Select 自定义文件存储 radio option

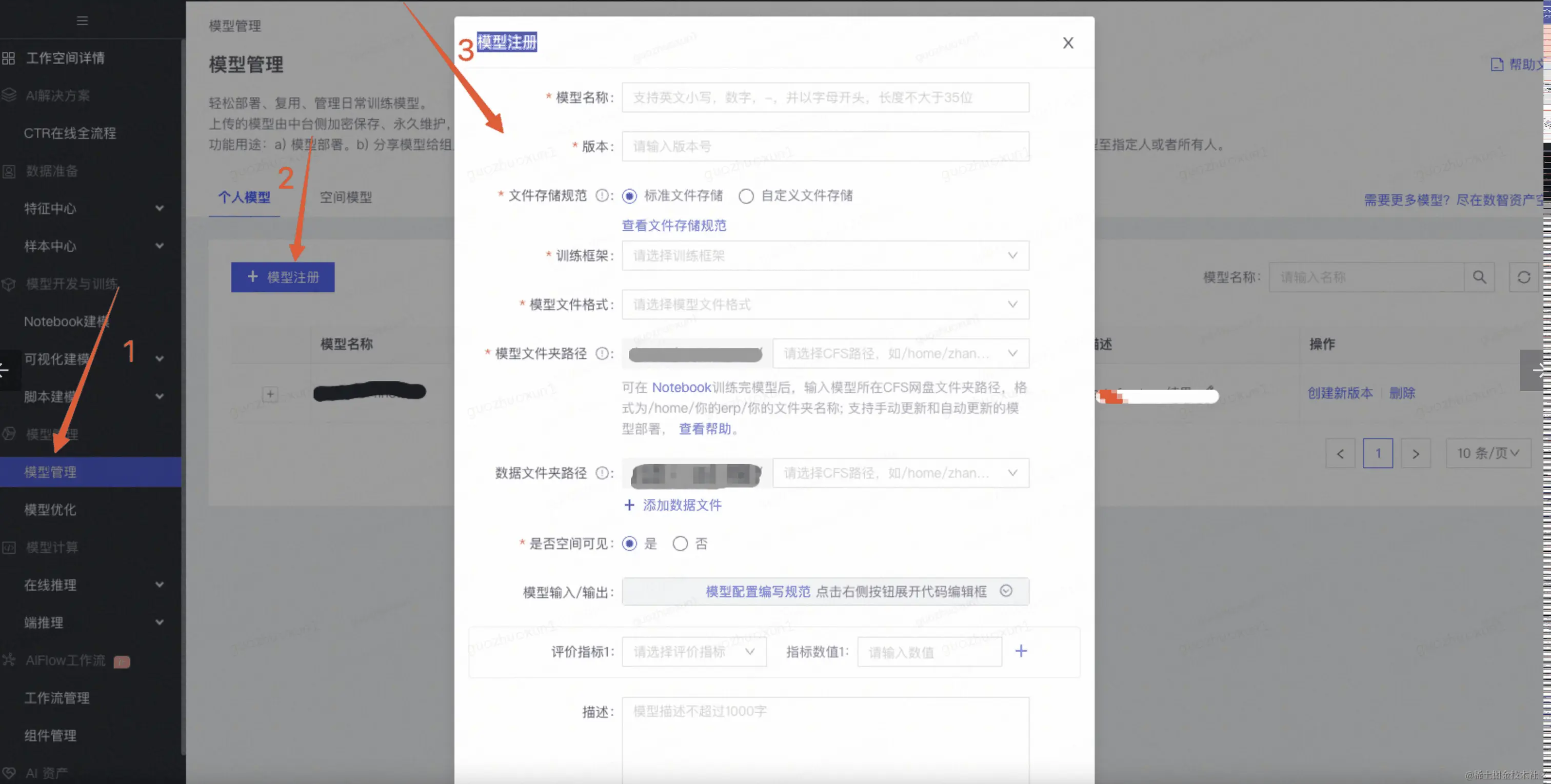pos(746,196)
